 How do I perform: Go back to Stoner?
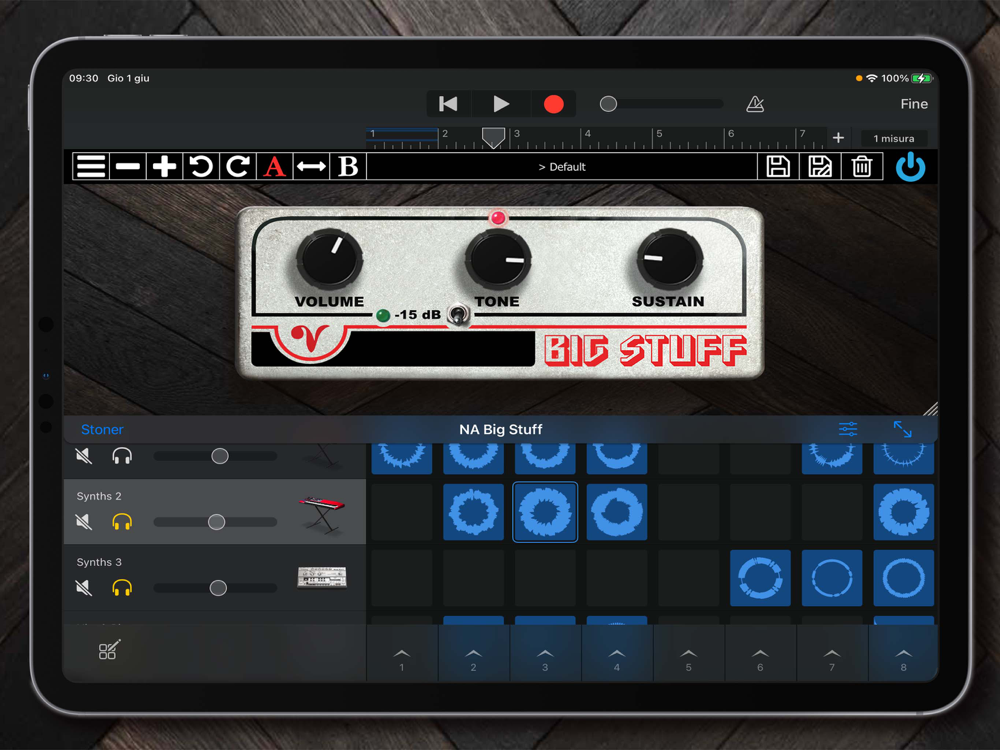[102, 429]
